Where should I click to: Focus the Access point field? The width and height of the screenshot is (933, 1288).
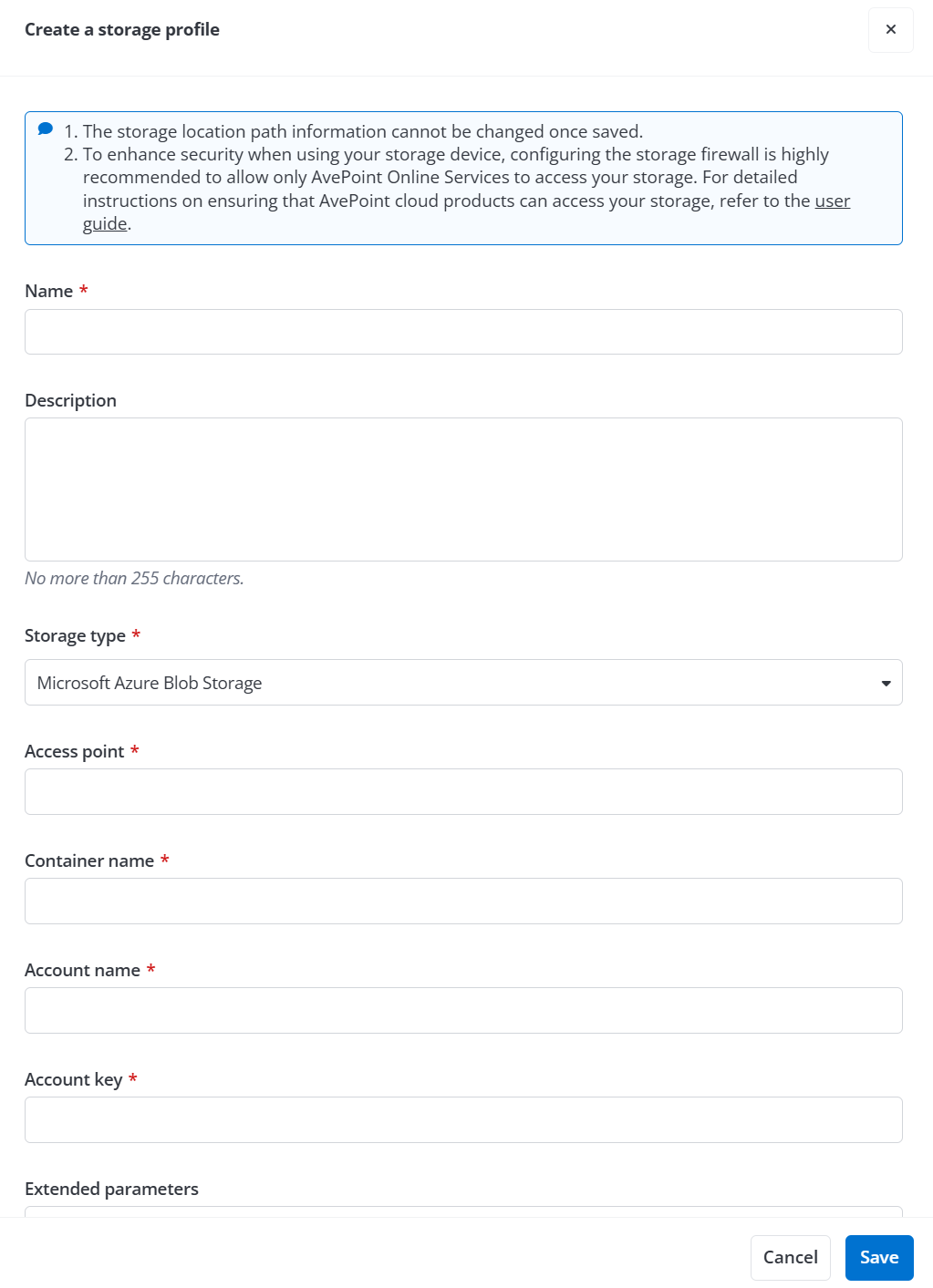463,791
